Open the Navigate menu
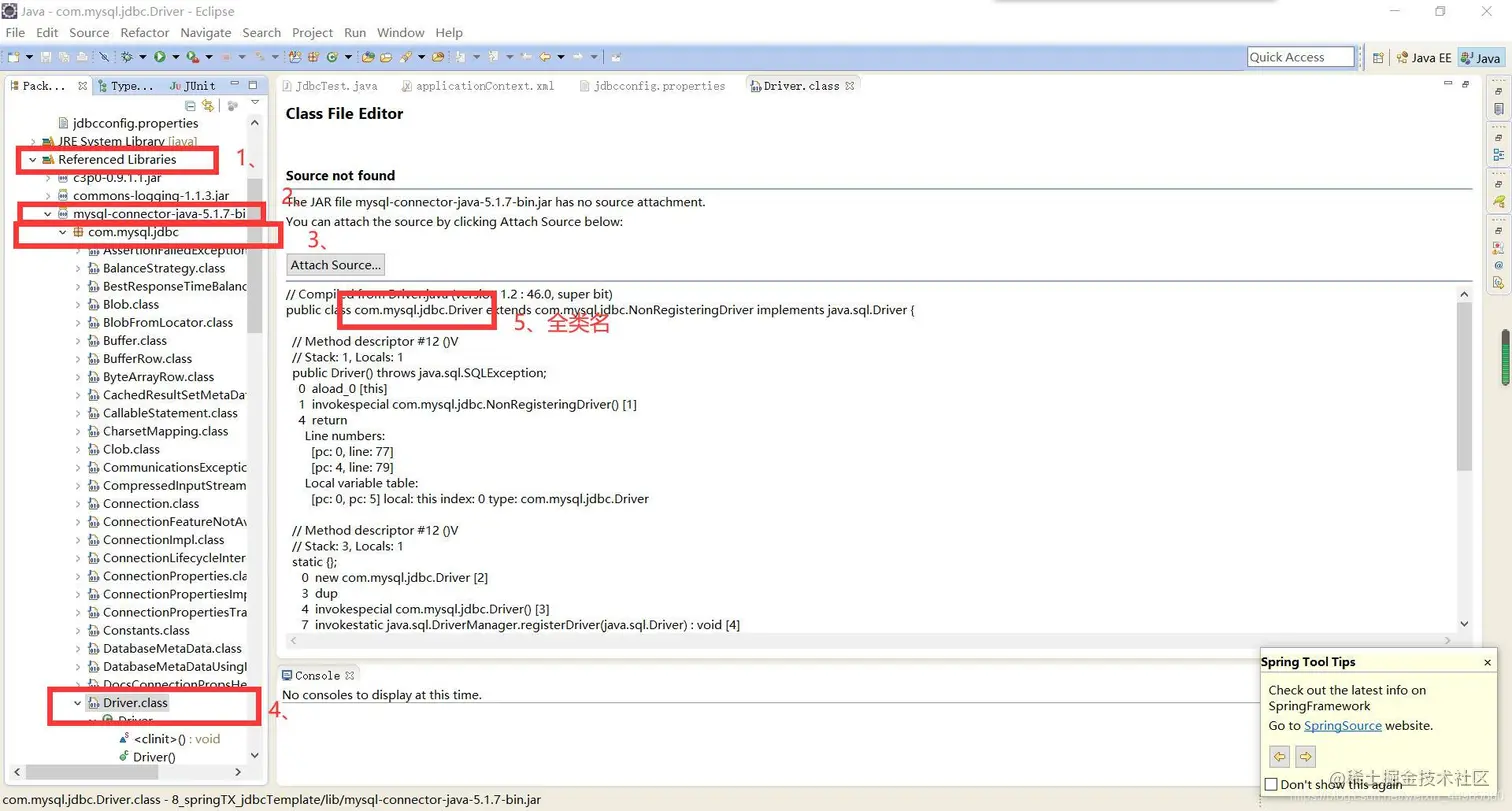 click(x=205, y=33)
